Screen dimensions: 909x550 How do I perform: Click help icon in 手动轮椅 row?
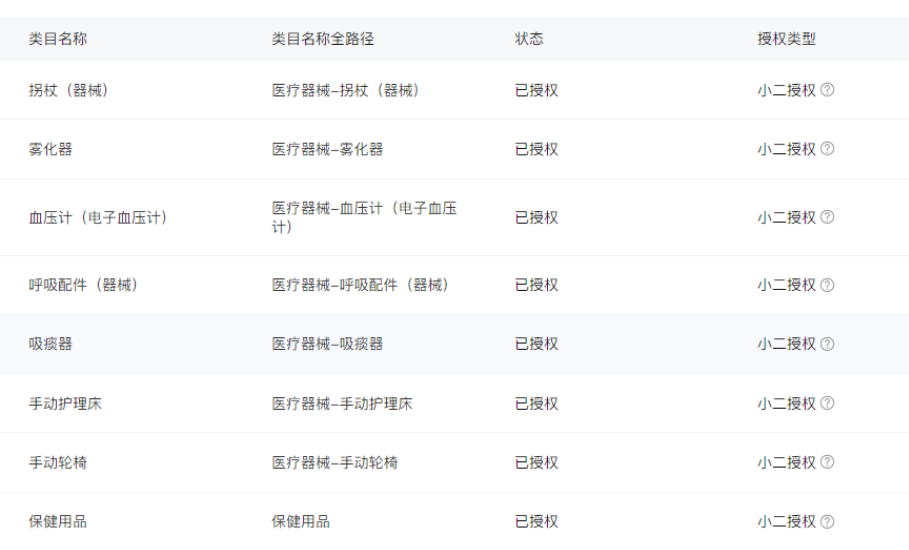(827, 463)
